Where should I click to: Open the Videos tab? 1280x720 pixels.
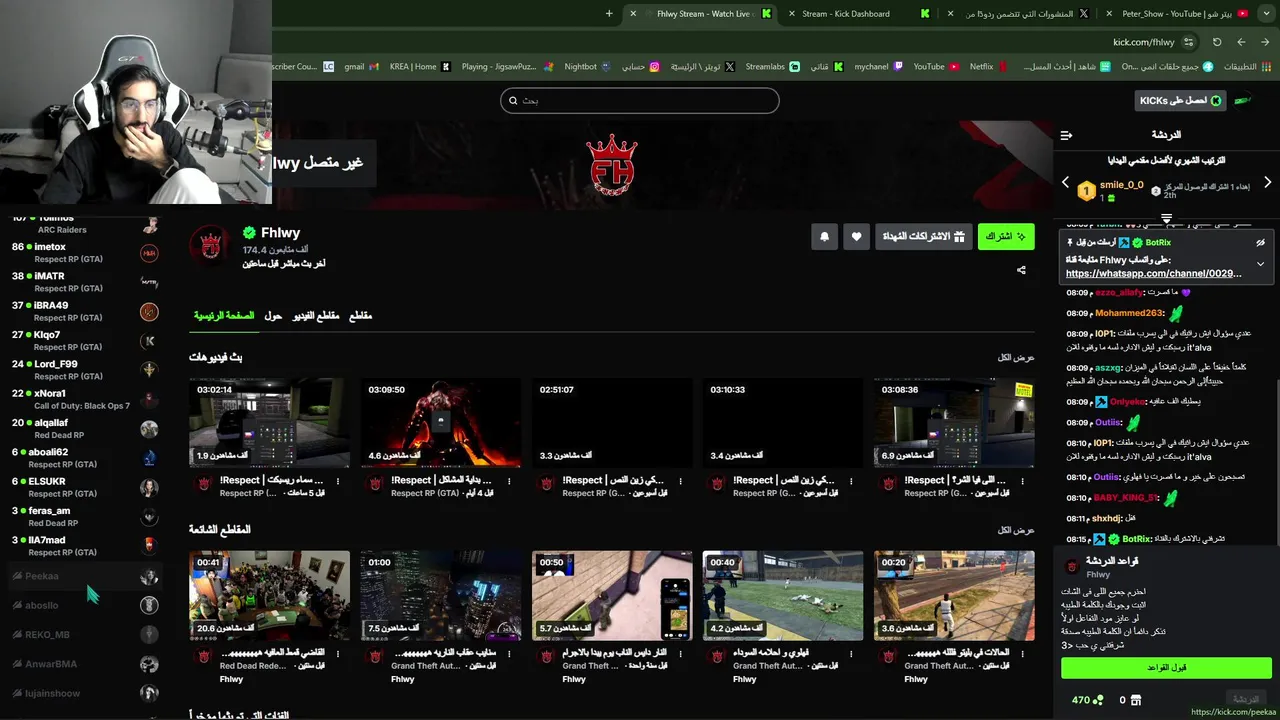316,316
